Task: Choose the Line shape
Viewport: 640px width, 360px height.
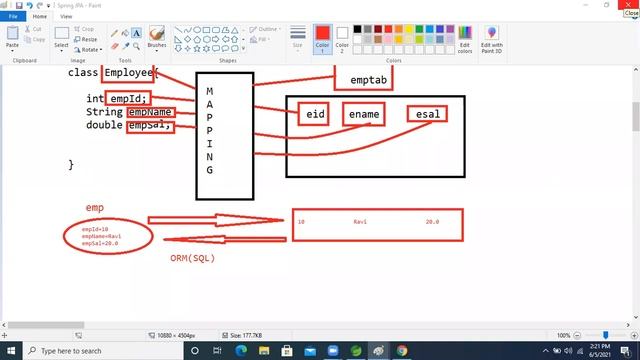Action: click(178, 30)
